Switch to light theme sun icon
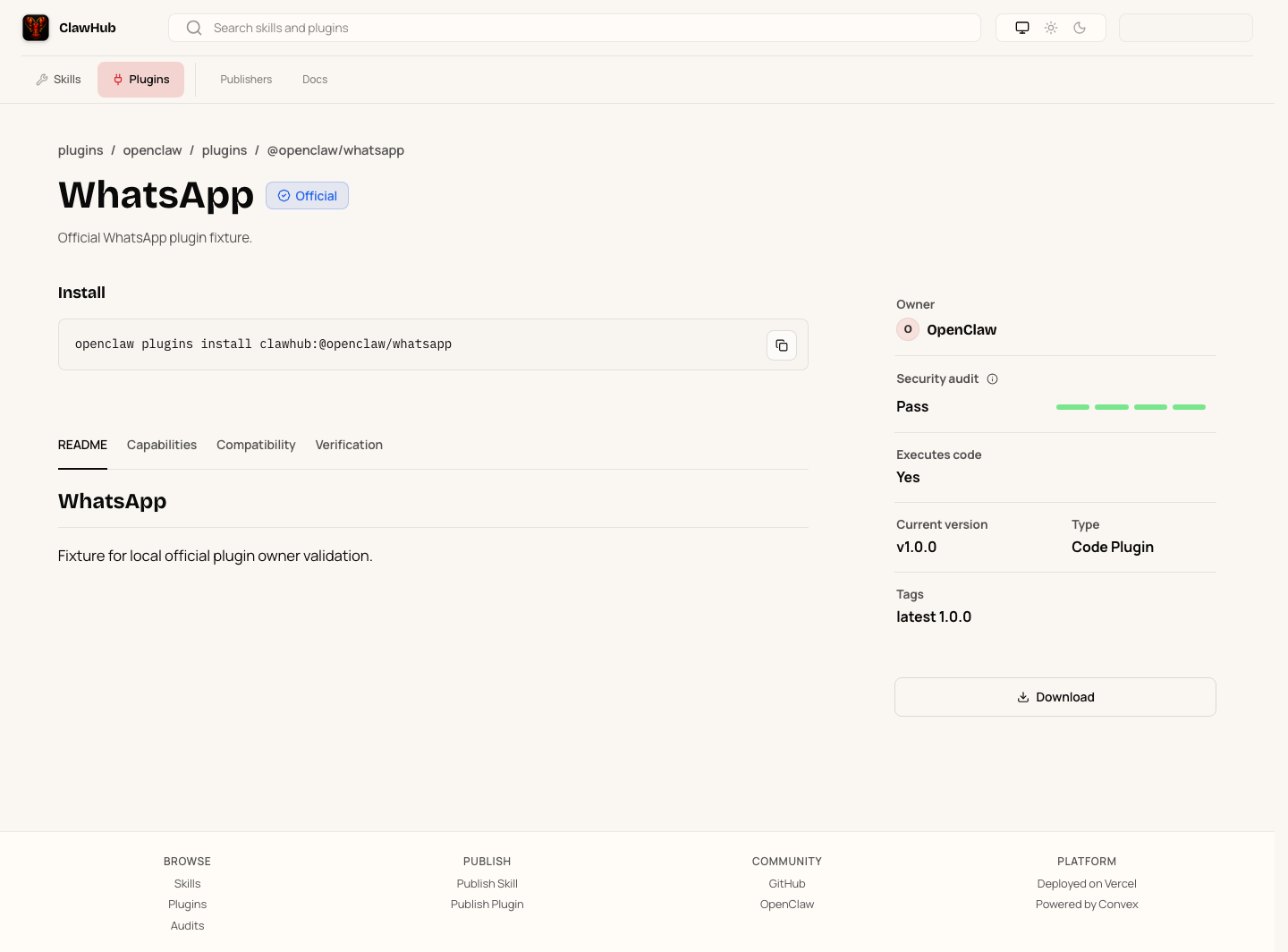The width and height of the screenshot is (1288, 952). pos(1051,28)
